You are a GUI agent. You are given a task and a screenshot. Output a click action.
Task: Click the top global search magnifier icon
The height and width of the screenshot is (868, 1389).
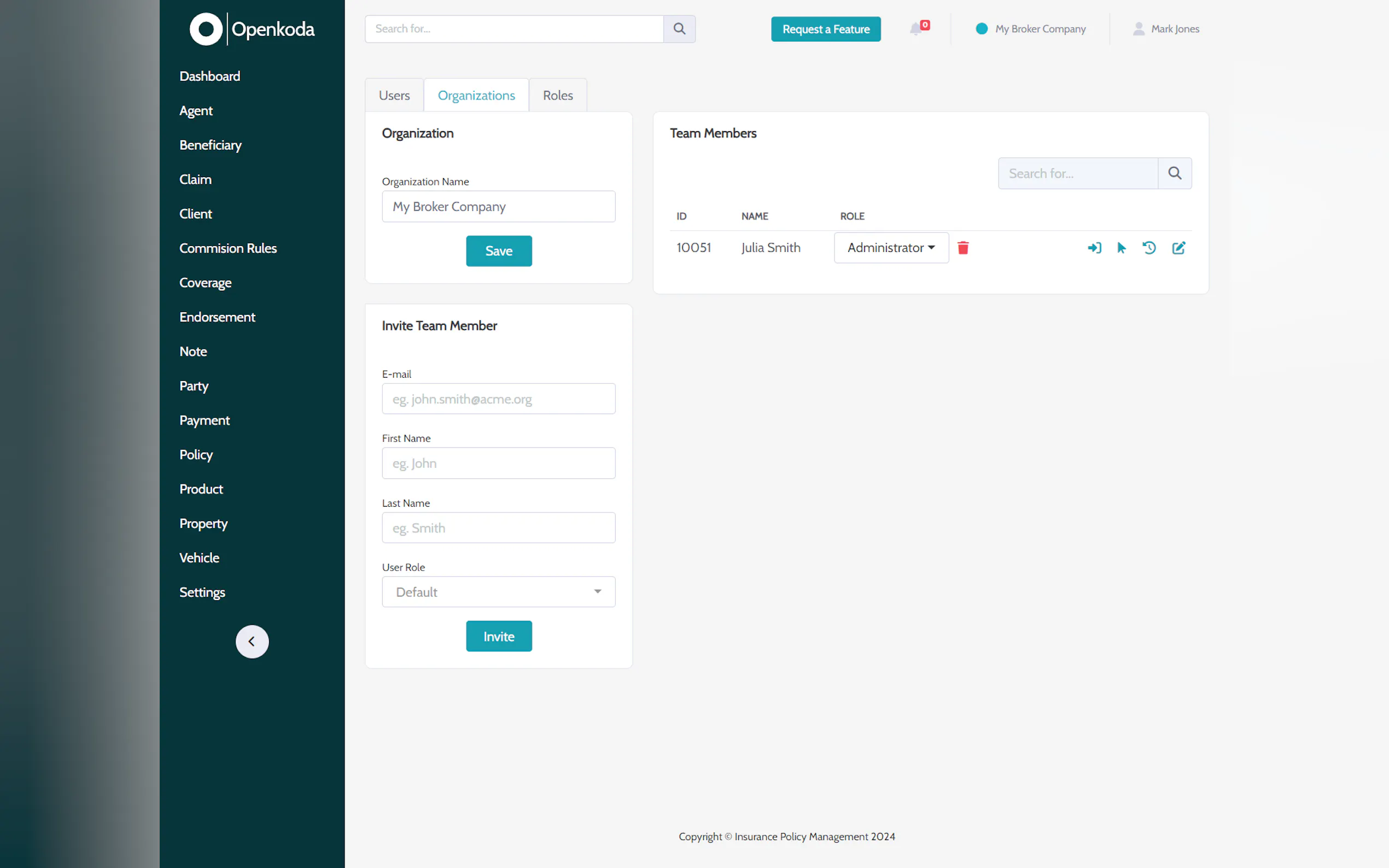click(679, 29)
